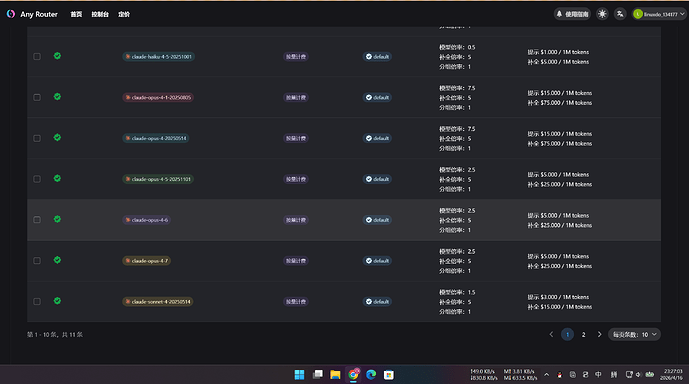This screenshot has width=689, height=384.
Task: Click the claude-opus-4-6 model tag
Action: coord(146,220)
